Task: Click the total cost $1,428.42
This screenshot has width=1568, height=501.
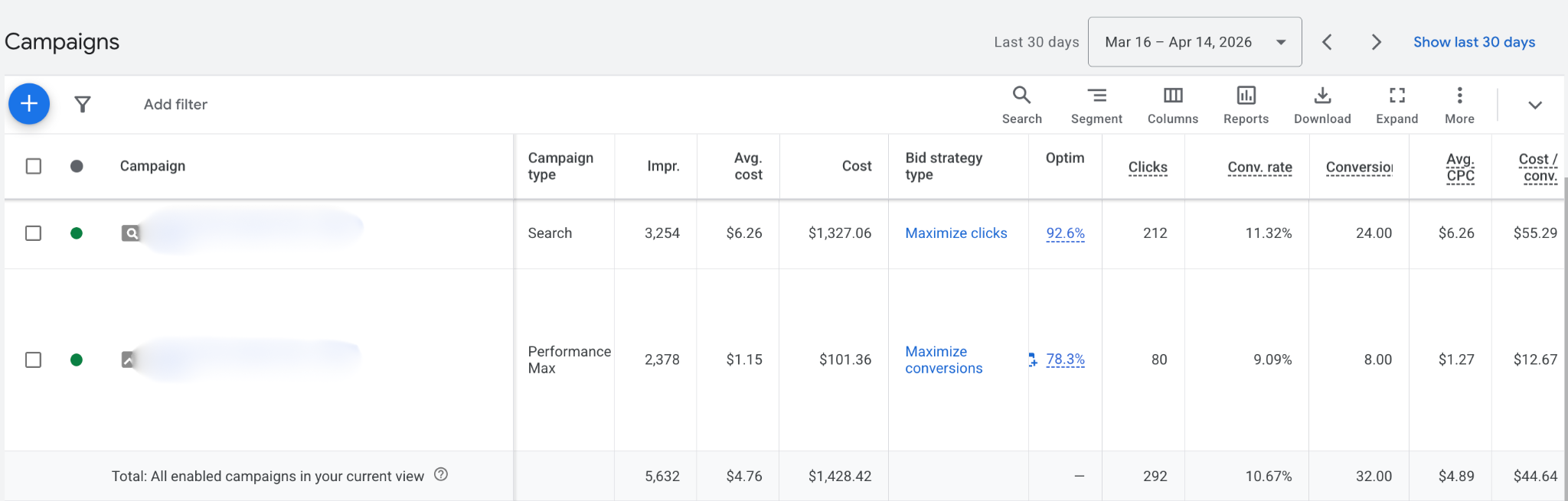Action: [x=840, y=476]
